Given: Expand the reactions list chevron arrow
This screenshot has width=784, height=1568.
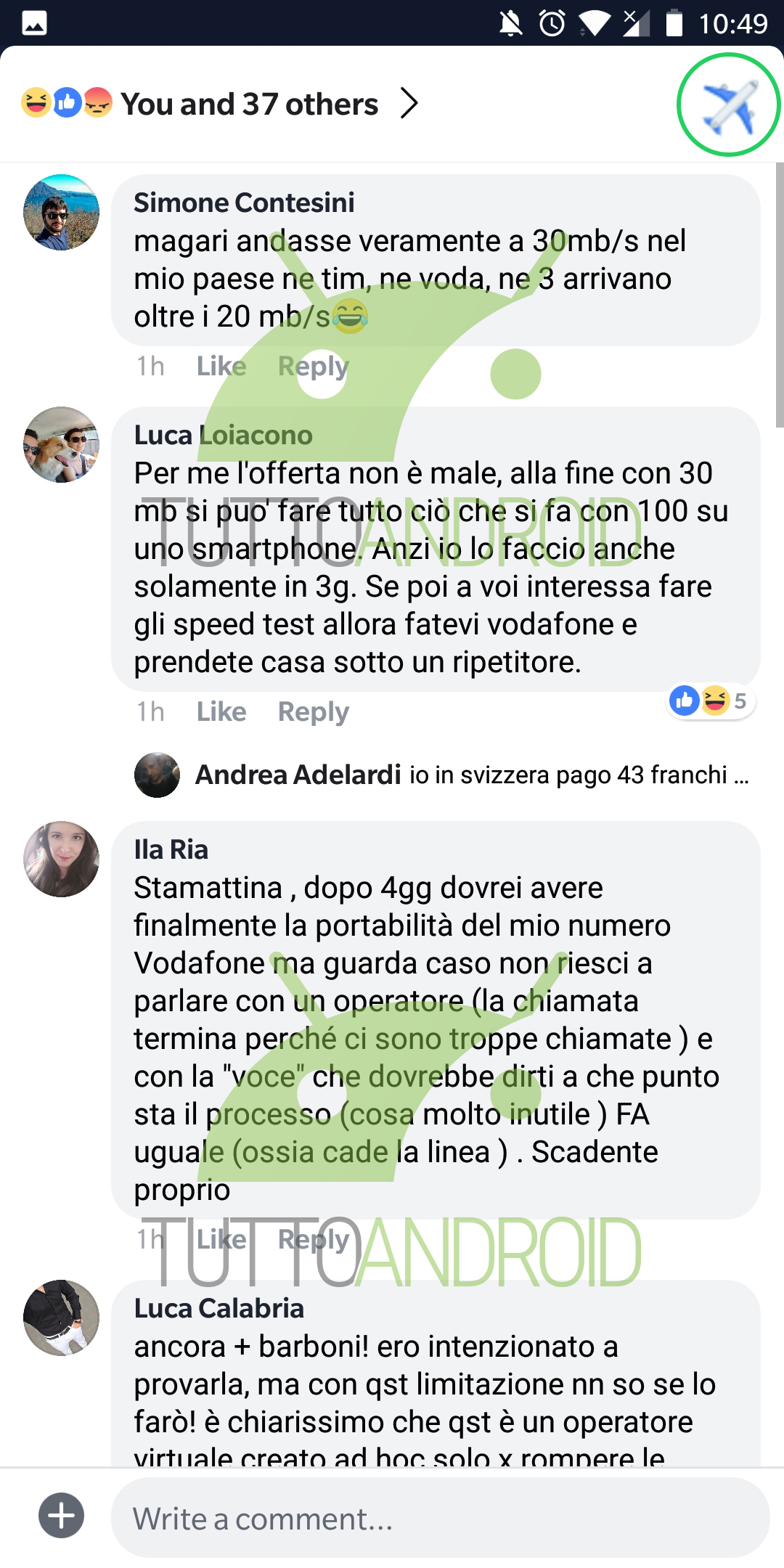Looking at the screenshot, I should [x=409, y=103].
